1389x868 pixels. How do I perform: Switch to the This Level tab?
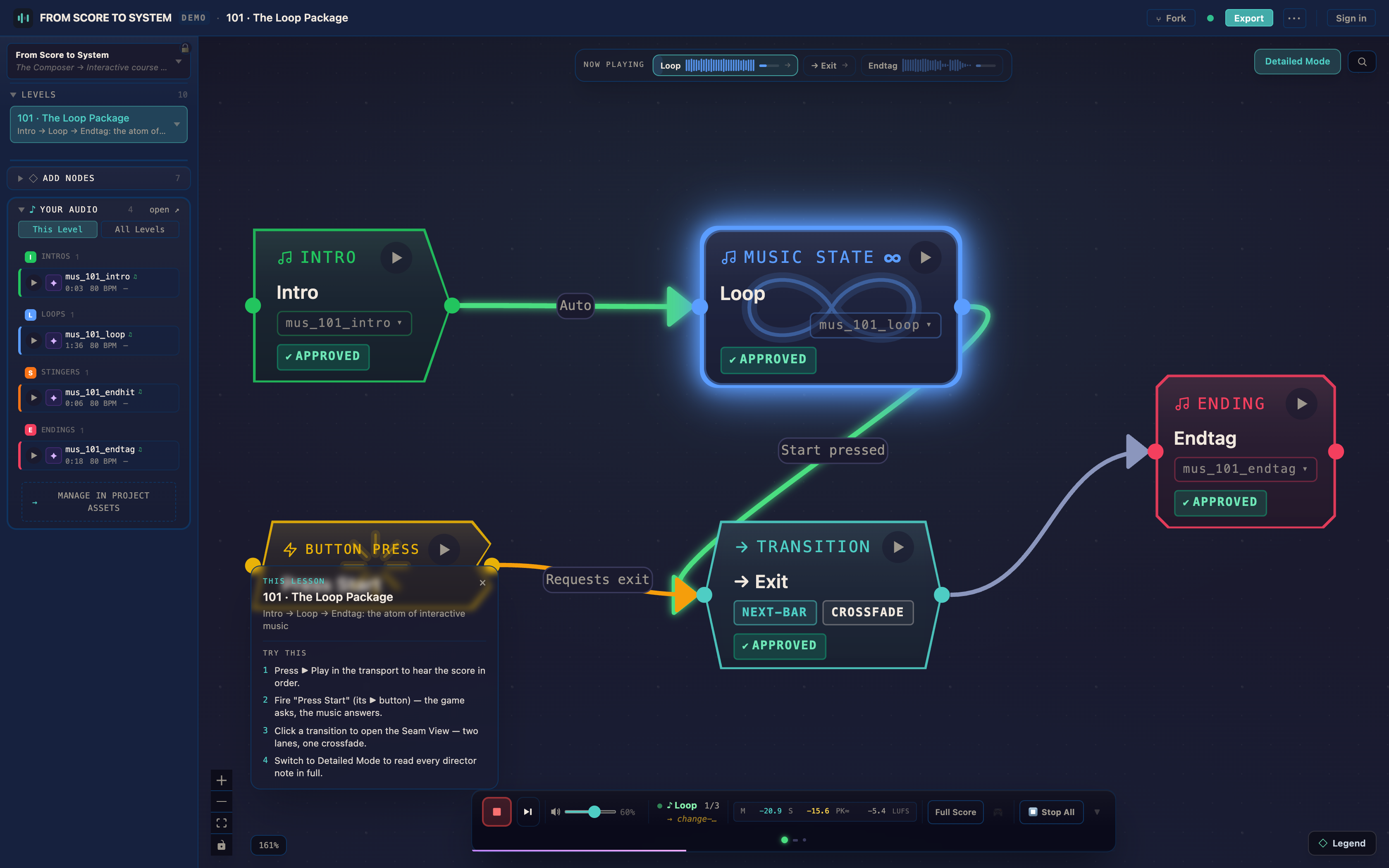[57, 229]
